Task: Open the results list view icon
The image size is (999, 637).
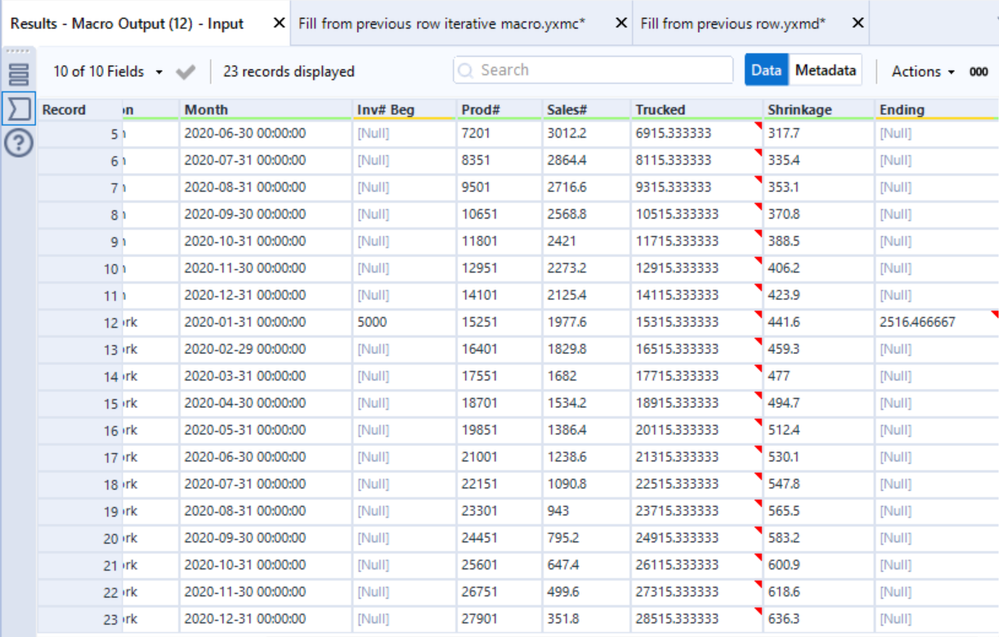Action: (x=18, y=75)
